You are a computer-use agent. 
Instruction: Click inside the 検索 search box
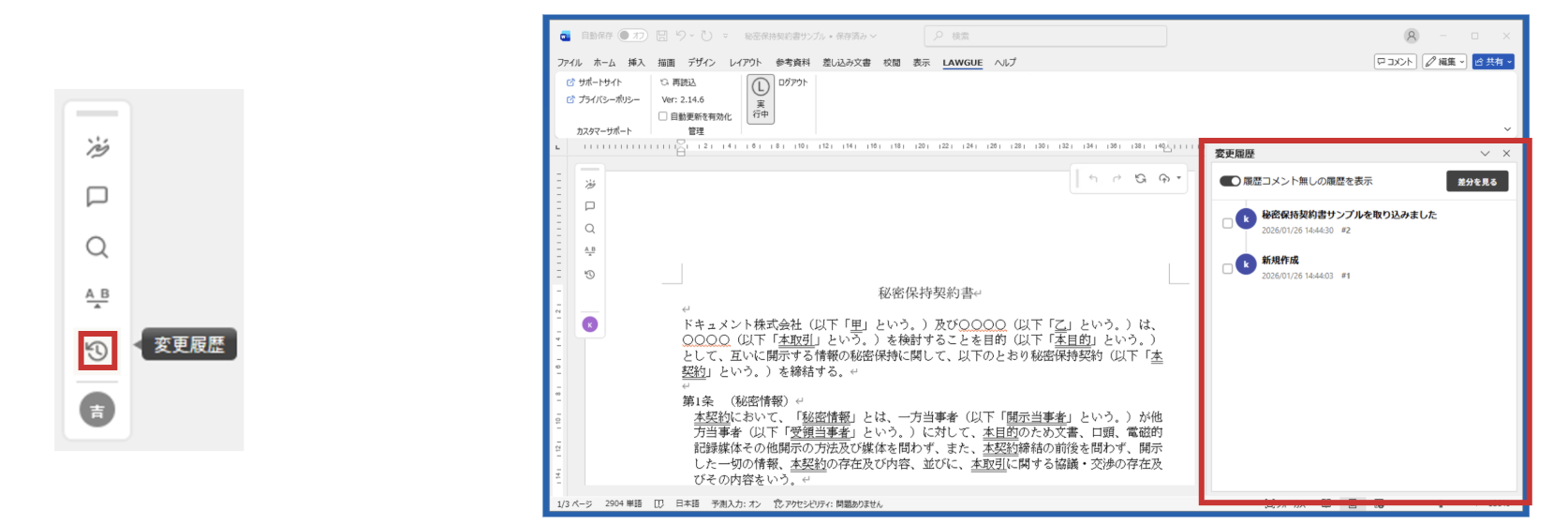1044,36
